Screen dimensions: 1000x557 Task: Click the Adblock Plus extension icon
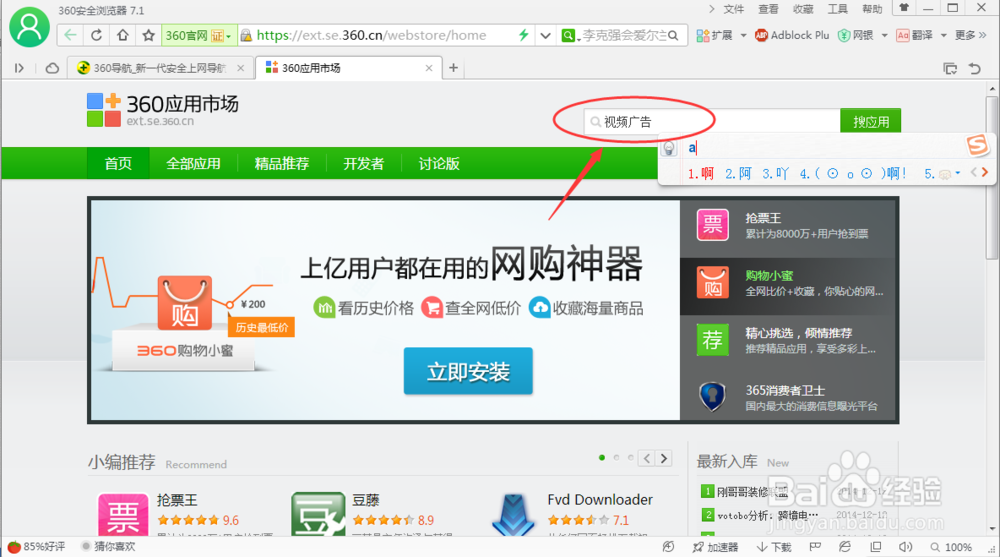coord(761,35)
